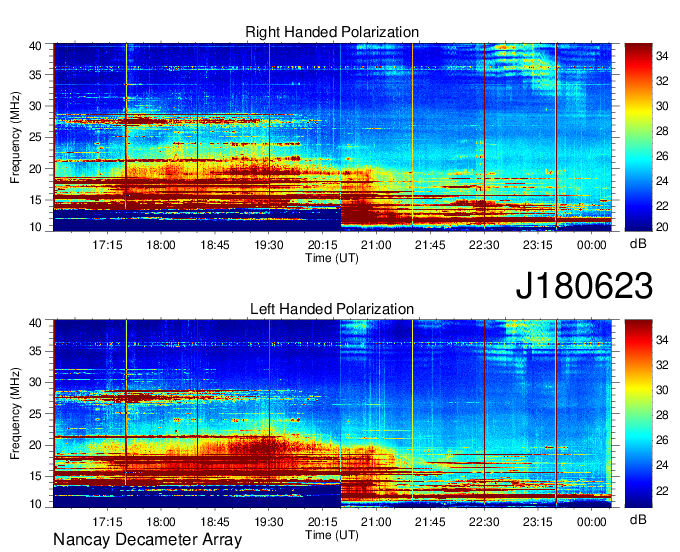Click the 10 MHz tick on the top plot
Image resolution: width=680 pixels, height=552 pixels.
coord(36,226)
